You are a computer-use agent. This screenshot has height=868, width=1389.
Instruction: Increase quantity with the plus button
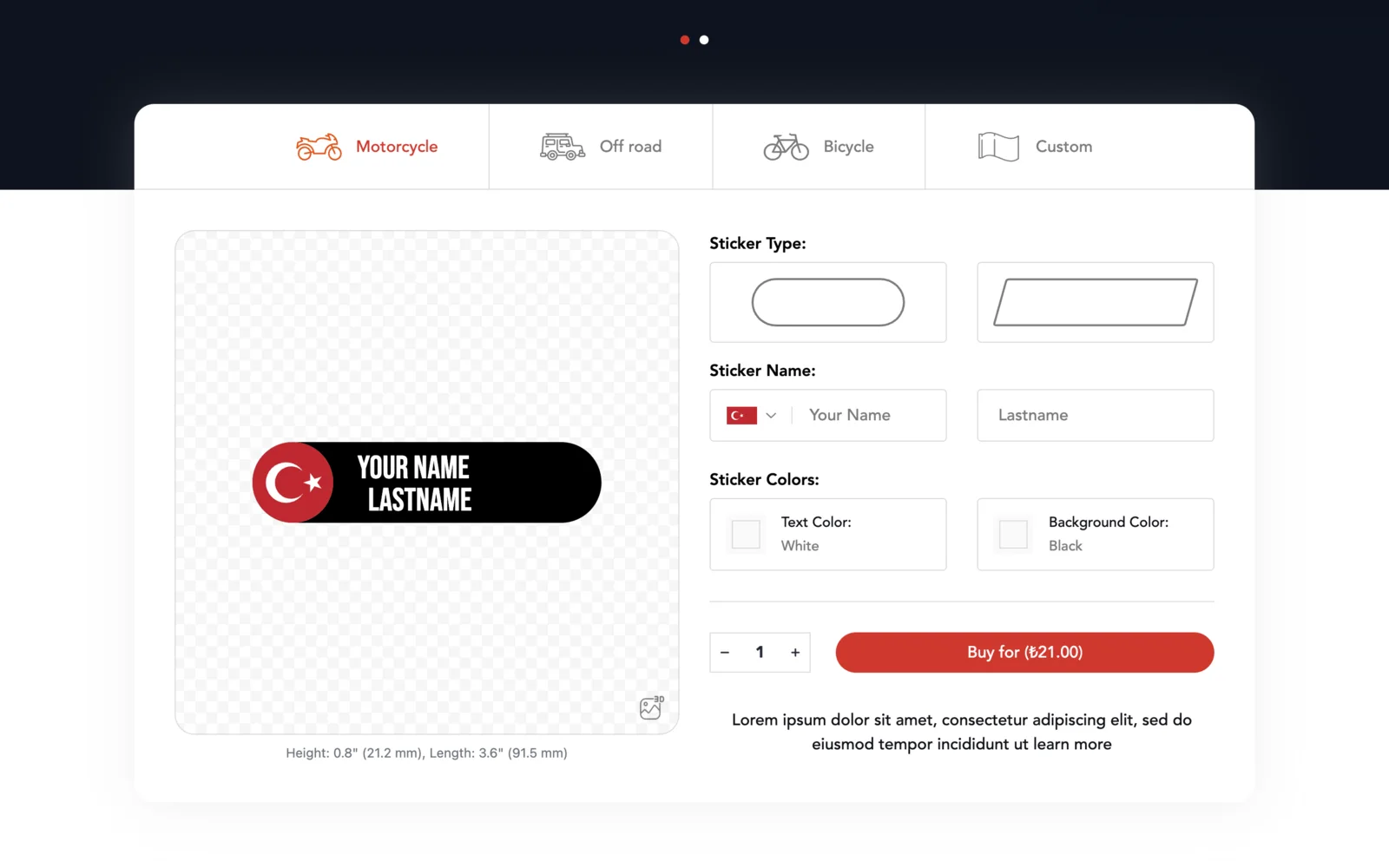795,653
